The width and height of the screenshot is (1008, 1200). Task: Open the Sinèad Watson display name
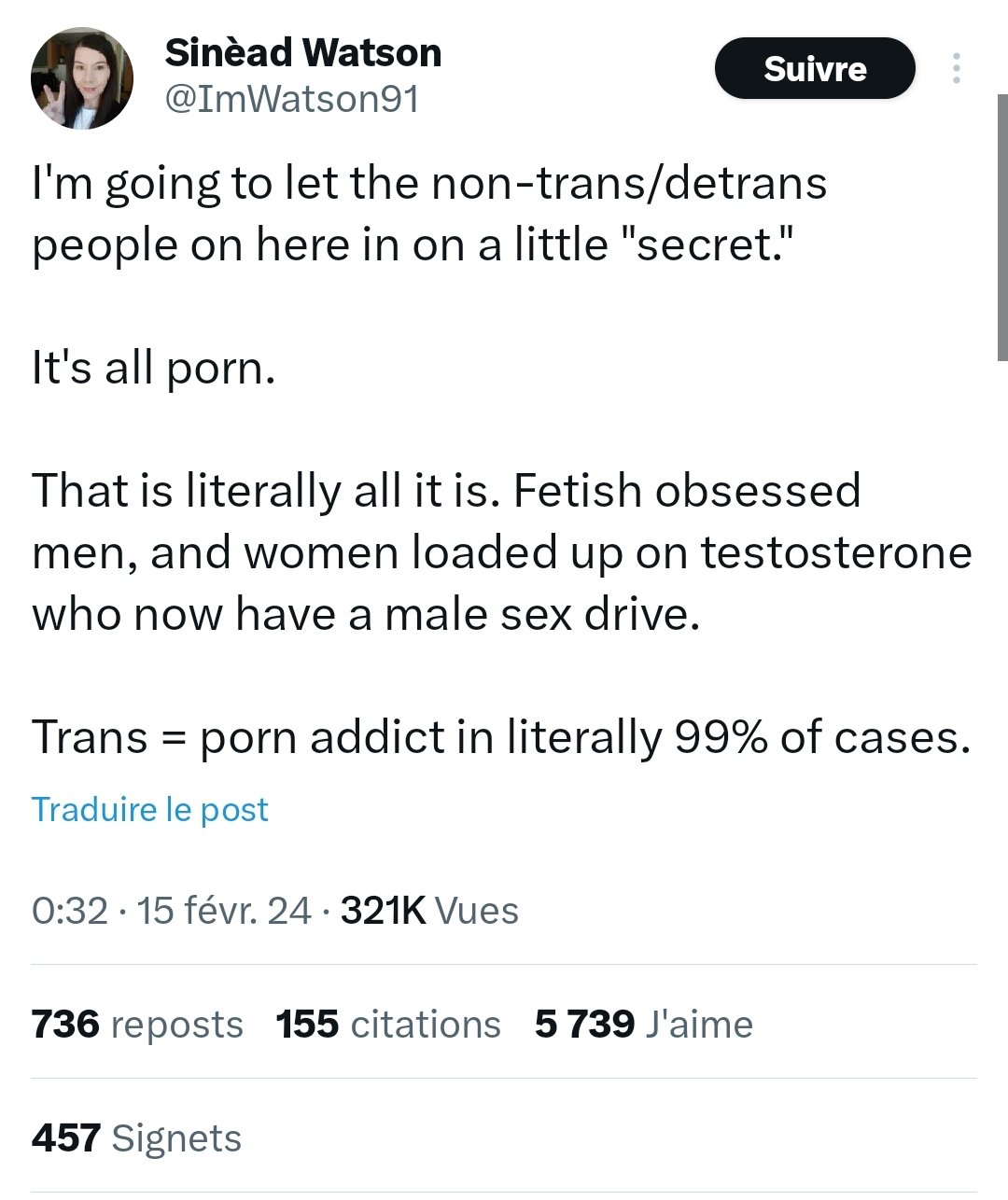(x=302, y=52)
